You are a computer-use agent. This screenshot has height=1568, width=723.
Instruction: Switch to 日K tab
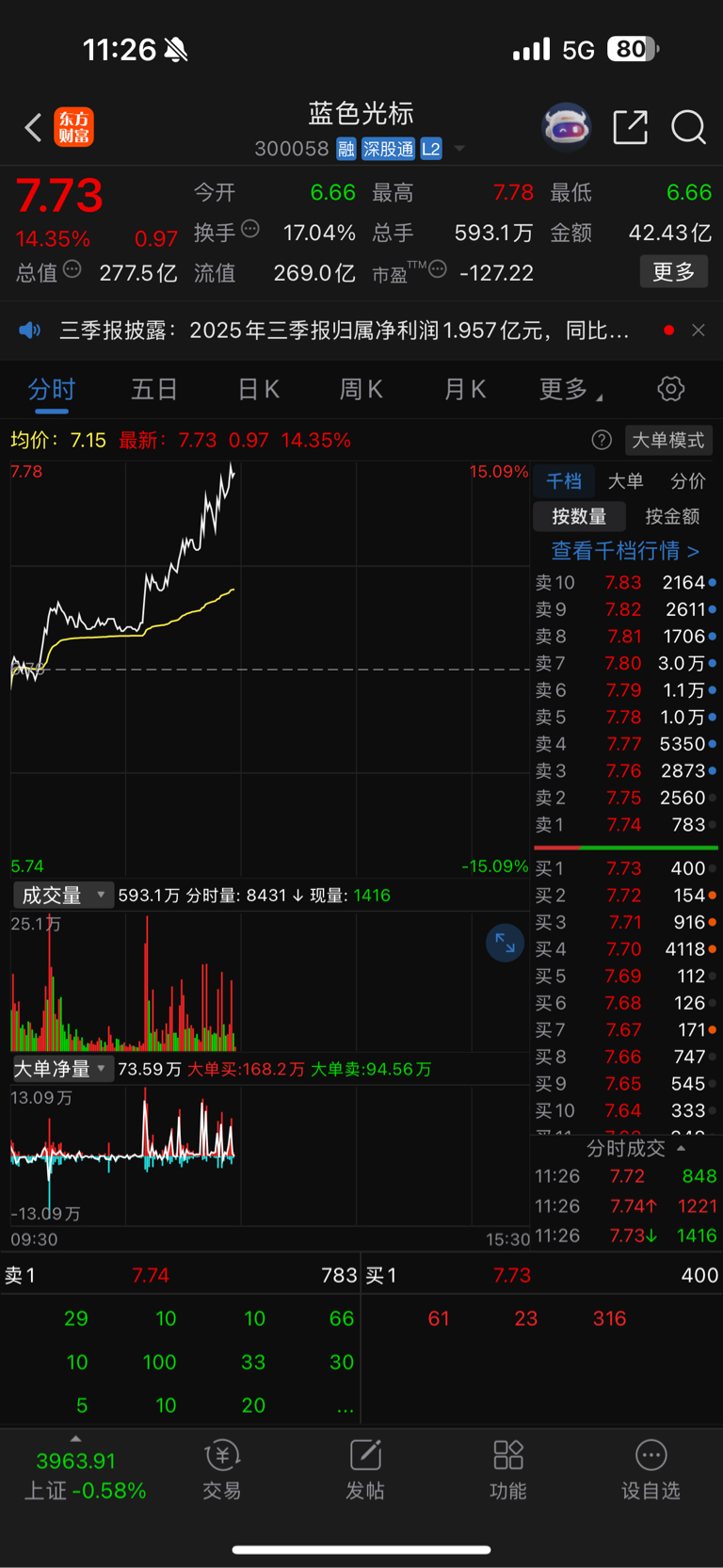tap(258, 389)
